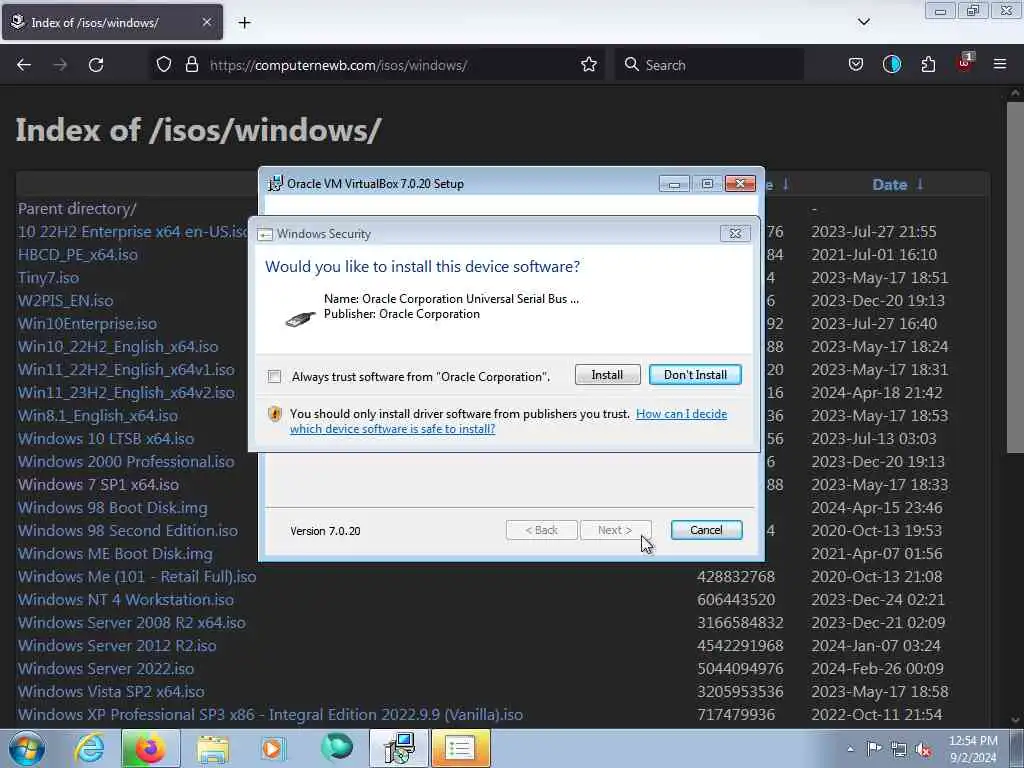Viewport: 1024px width, 768px height.
Task: Select the VirtualBox setup taskbar icon
Action: coord(399,748)
